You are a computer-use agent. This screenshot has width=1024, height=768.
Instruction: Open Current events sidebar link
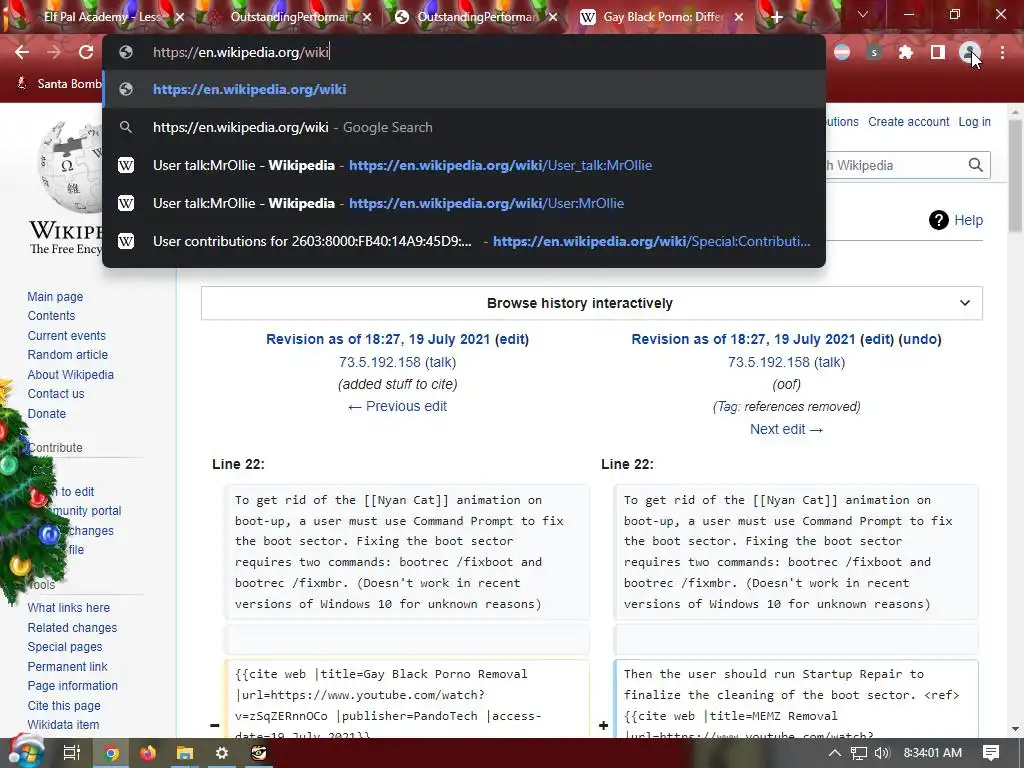(66, 336)
